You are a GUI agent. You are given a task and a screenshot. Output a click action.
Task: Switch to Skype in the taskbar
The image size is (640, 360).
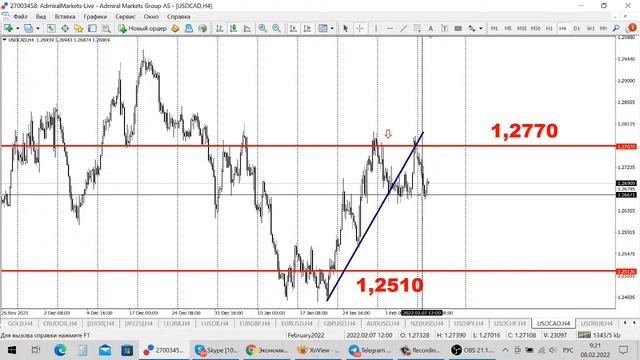216,350
